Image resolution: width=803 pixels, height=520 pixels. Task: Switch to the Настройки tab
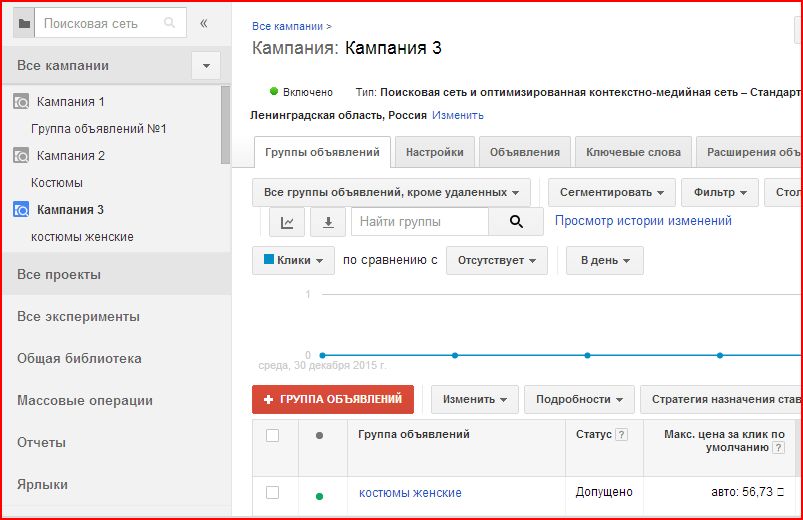[x=435, y=152]
